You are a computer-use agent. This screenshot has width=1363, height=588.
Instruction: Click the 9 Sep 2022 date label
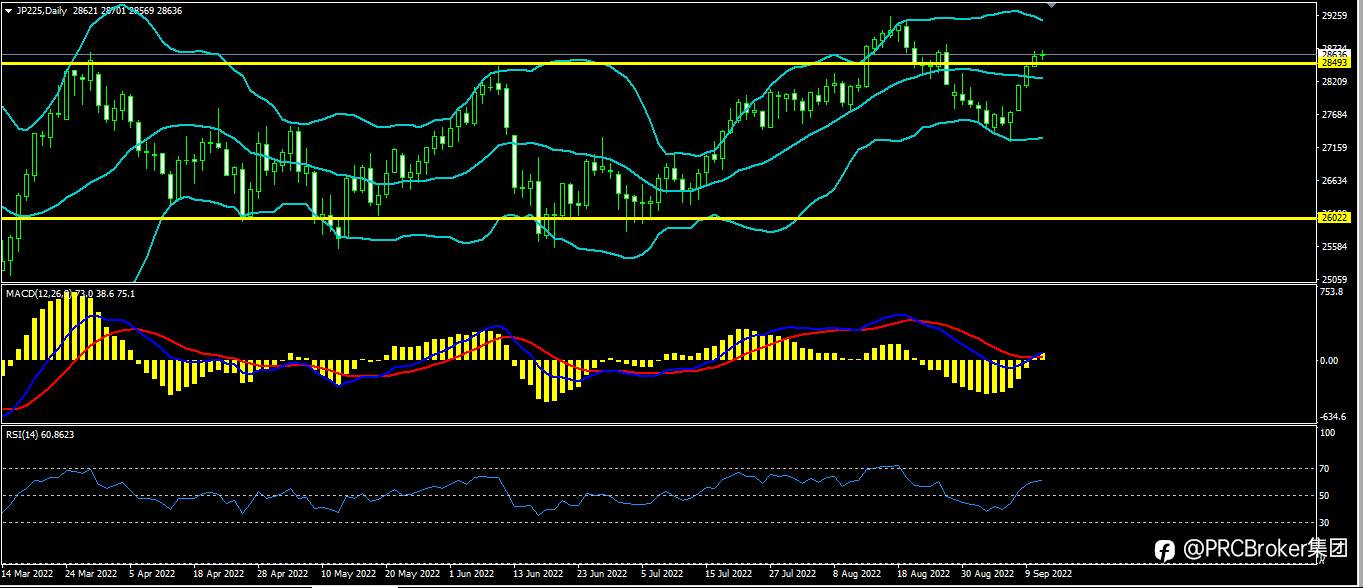[1048, 575]
